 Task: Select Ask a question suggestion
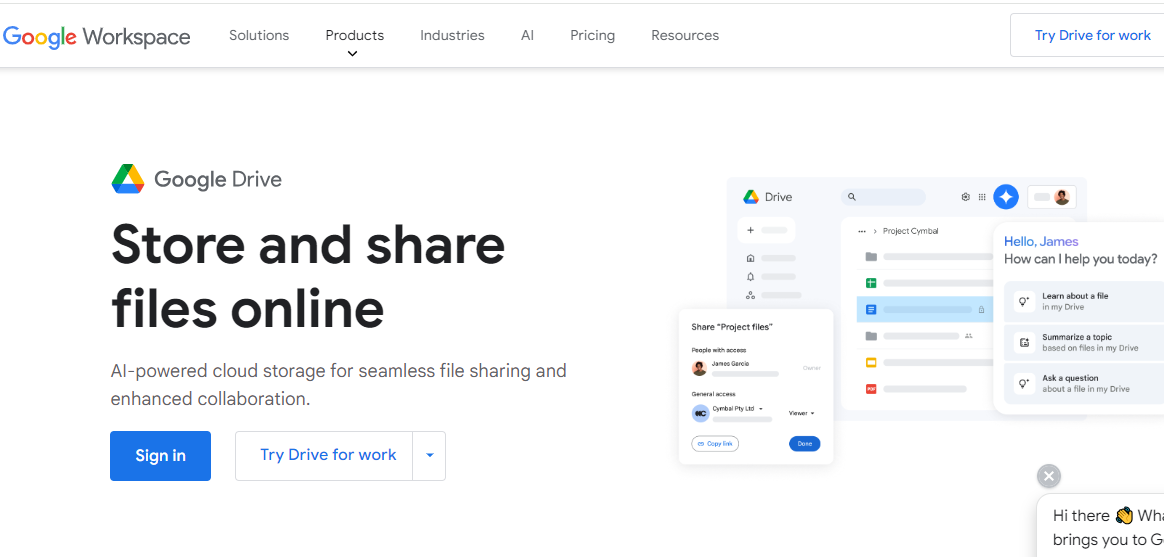click(x=1085, y=383)
